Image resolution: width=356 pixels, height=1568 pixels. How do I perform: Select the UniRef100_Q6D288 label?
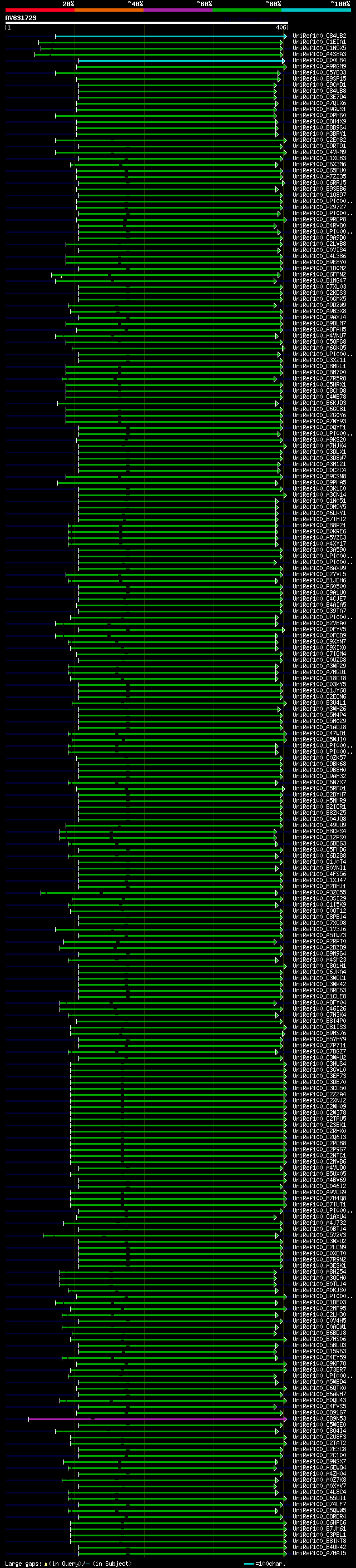[x=319, y=855]
